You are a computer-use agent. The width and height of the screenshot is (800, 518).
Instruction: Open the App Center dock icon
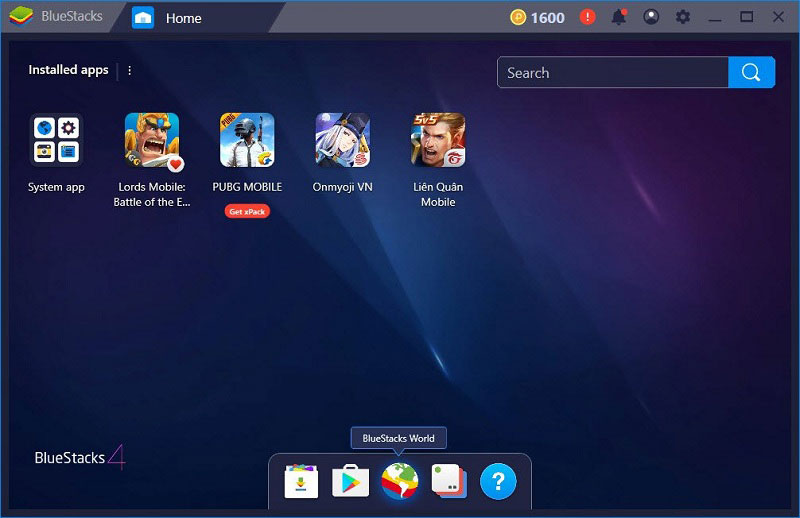(301, 481)
